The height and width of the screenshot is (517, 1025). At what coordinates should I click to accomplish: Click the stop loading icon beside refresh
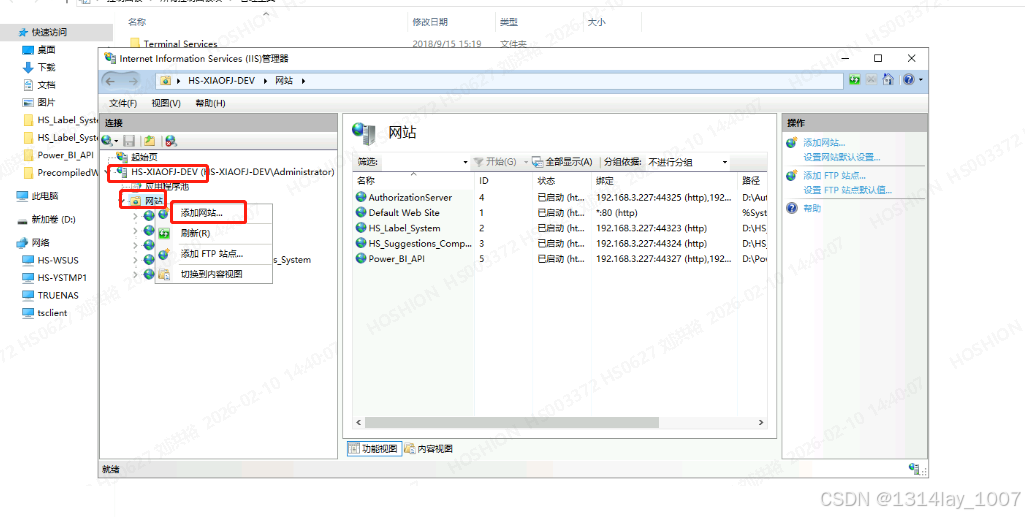click(x=871, y=80)
